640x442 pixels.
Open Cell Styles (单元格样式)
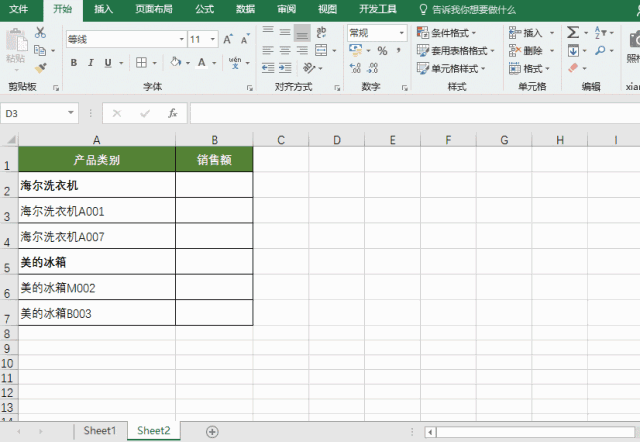click(x=451, y=68)
